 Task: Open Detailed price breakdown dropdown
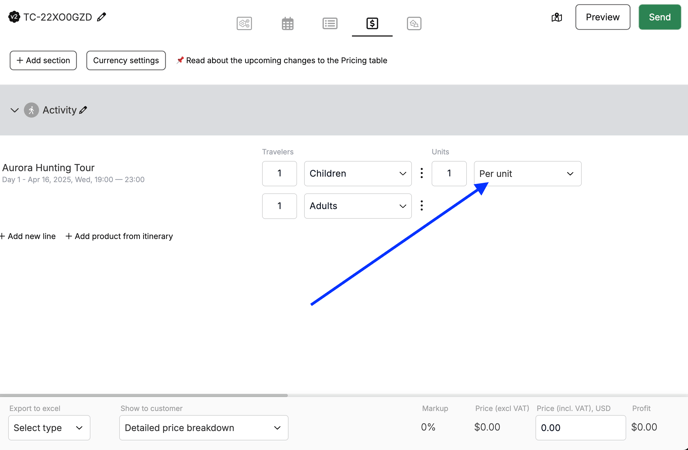coord(203,428)
